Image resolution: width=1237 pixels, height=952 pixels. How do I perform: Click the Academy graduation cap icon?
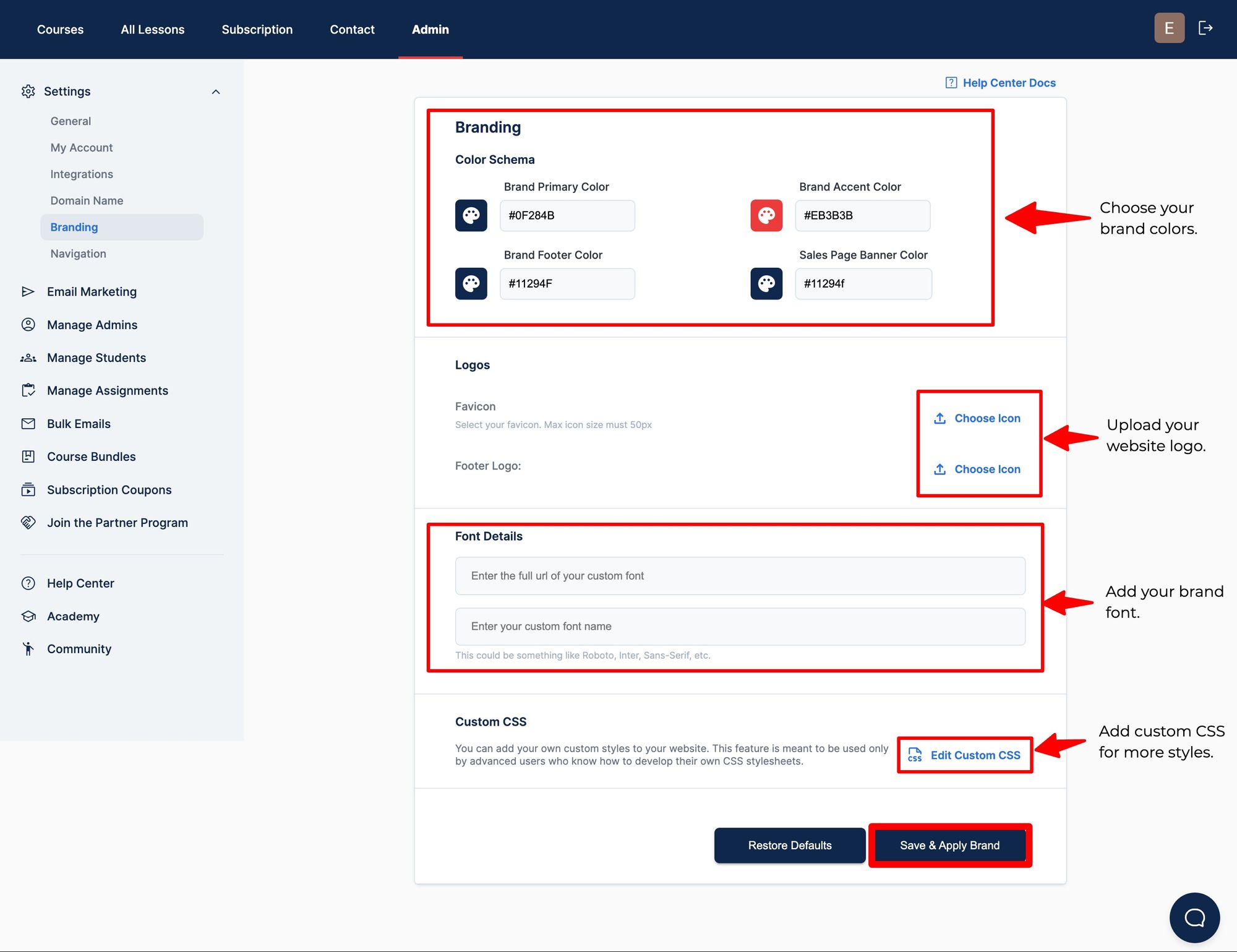28,616
